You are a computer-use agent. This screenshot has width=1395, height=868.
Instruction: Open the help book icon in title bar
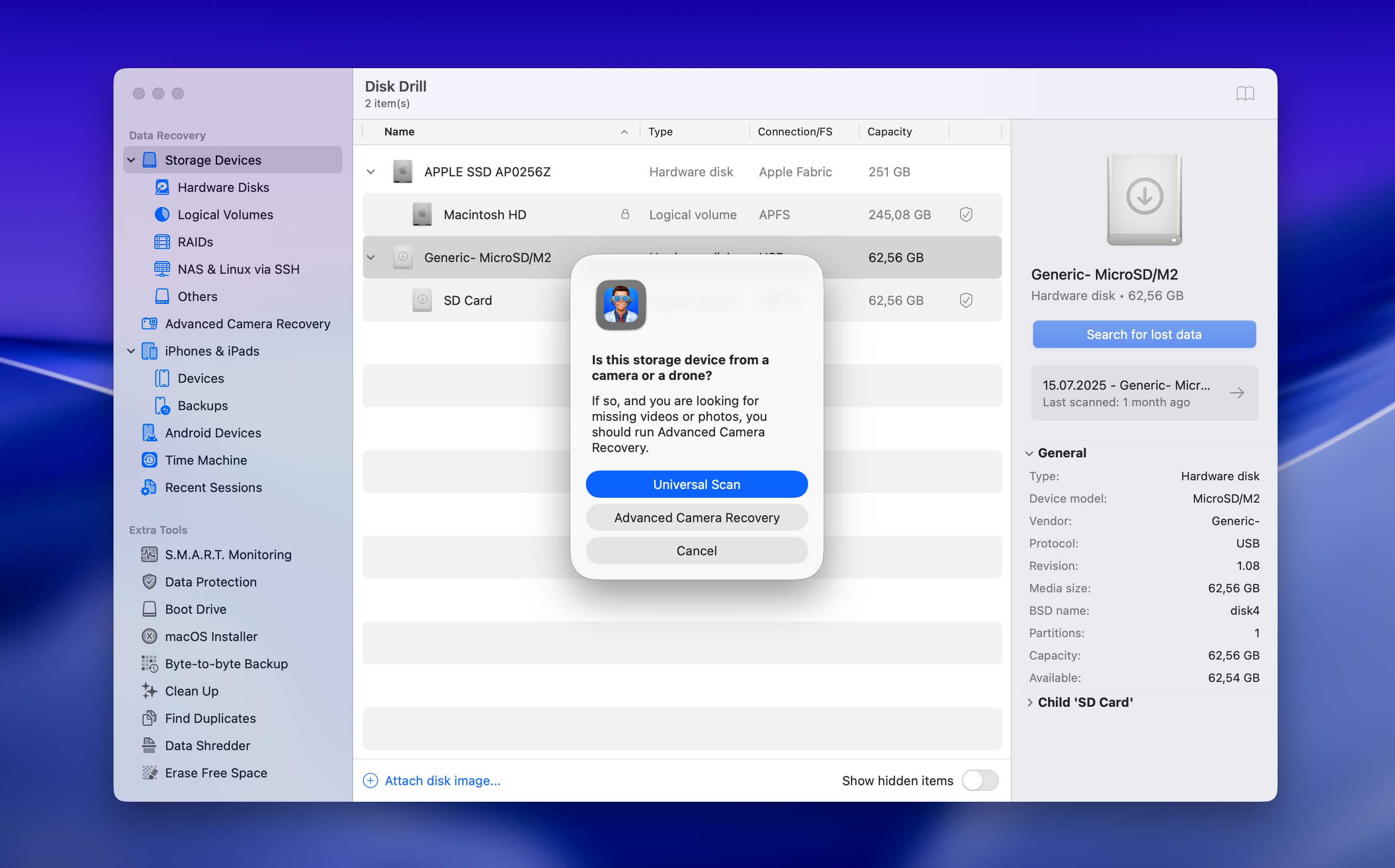tap(1244, 94)
